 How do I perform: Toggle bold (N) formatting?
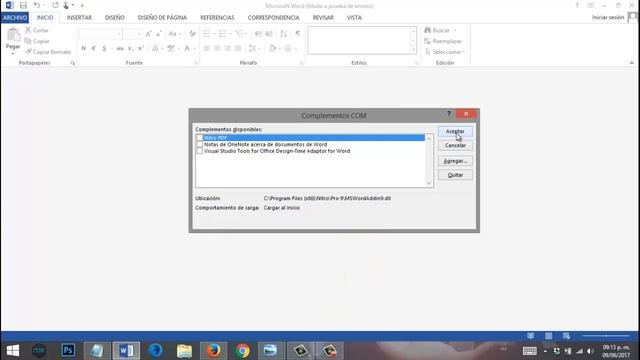click(84, 48)
